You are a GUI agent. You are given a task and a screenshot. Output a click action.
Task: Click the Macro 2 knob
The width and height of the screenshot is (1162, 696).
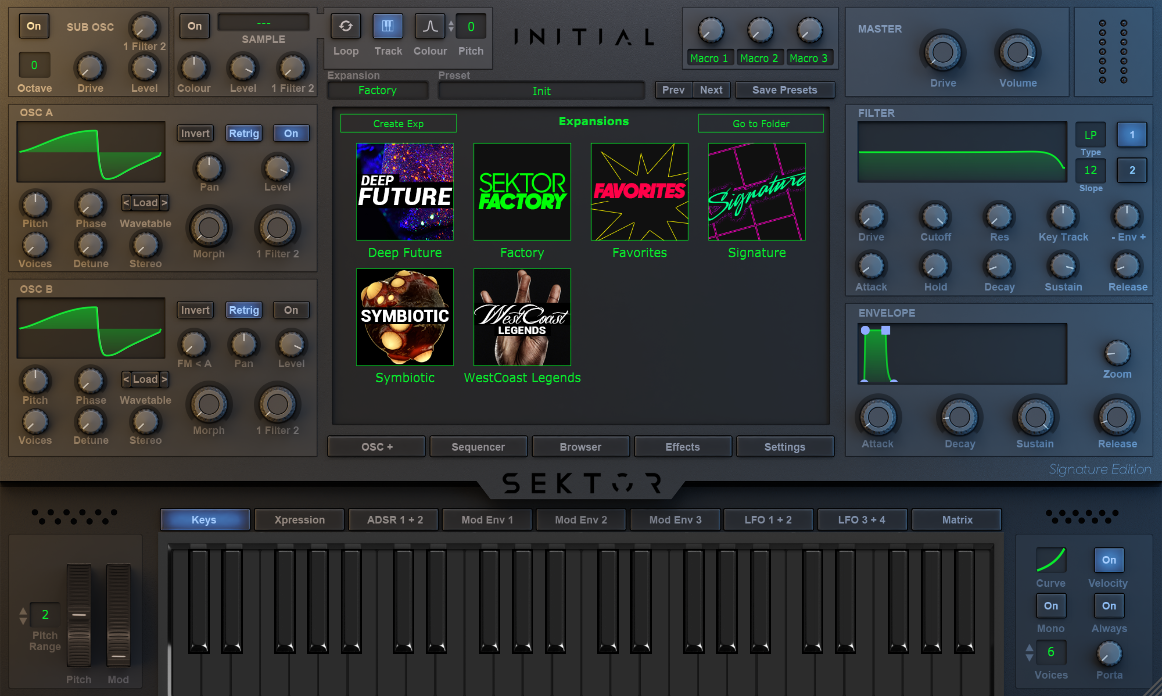[760, 31]
